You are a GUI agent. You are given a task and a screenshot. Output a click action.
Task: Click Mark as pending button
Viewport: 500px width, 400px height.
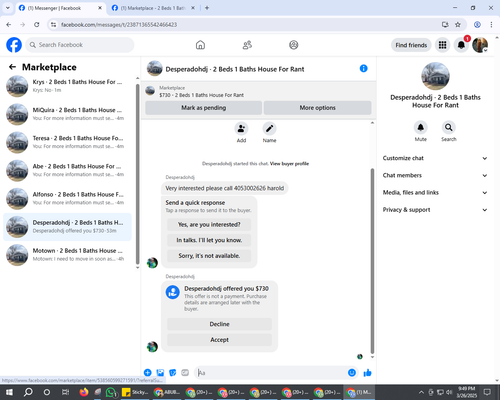pos(204,108)
